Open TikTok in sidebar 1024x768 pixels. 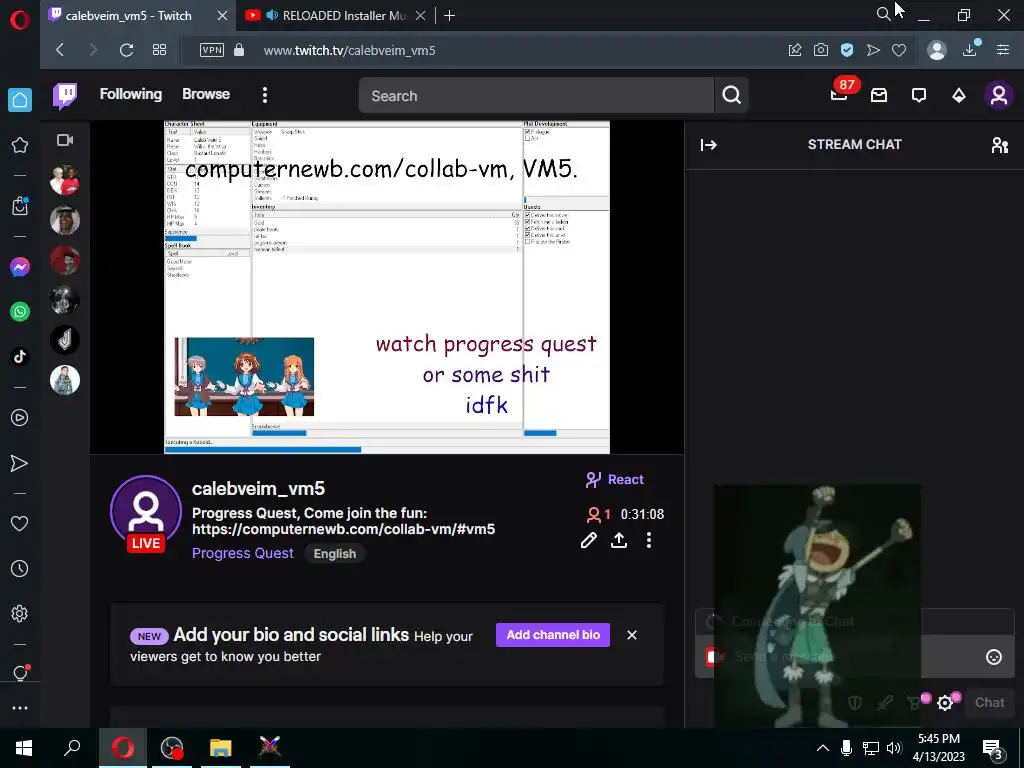(20, 356)
